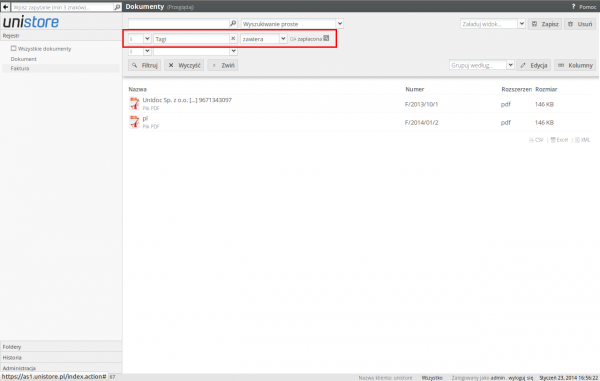Open the logical operator dropdown in the empty filter row

(x=147, y=51)
